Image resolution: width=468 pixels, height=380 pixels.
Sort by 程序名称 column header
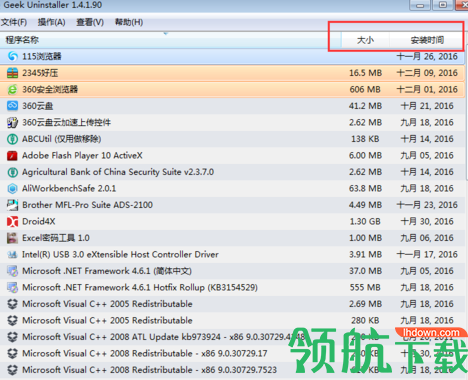pos(170,40)
